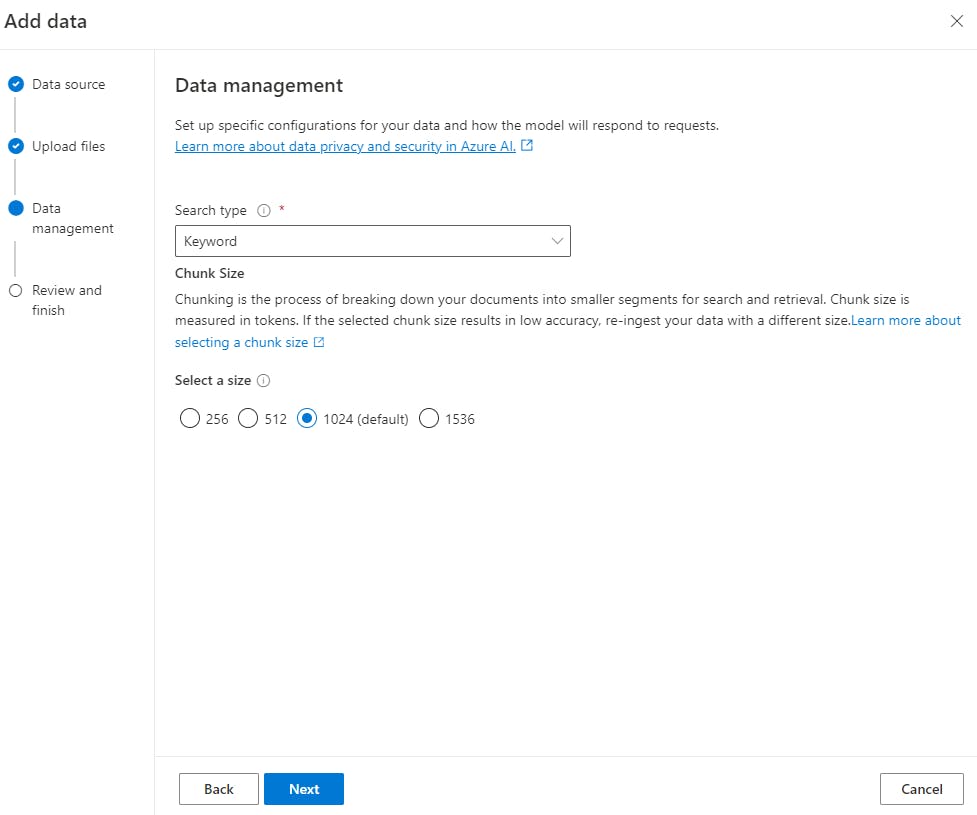Viewport: 977px width, 815px height.
Task: Click the Review and finish step circle
Action: [x=15, y=291]
